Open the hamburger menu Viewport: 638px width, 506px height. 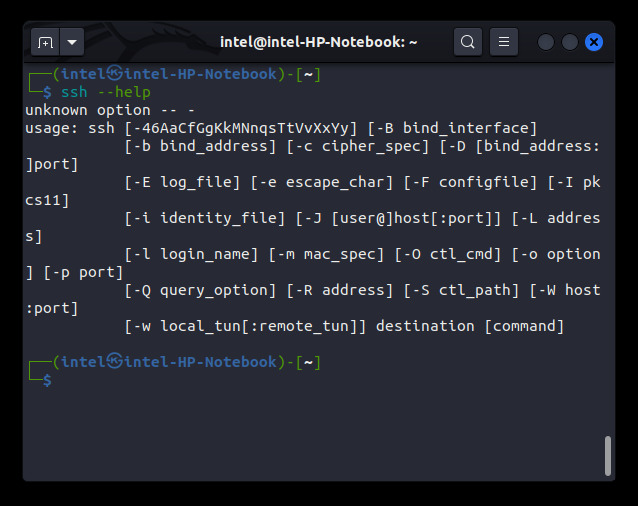pos(504,41)
